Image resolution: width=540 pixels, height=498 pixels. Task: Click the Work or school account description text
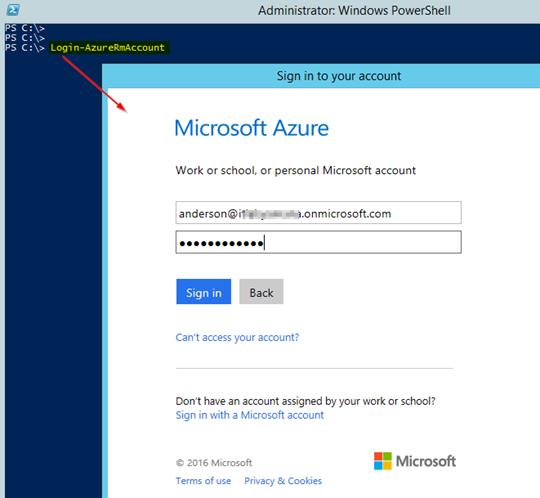pos(295,170)
